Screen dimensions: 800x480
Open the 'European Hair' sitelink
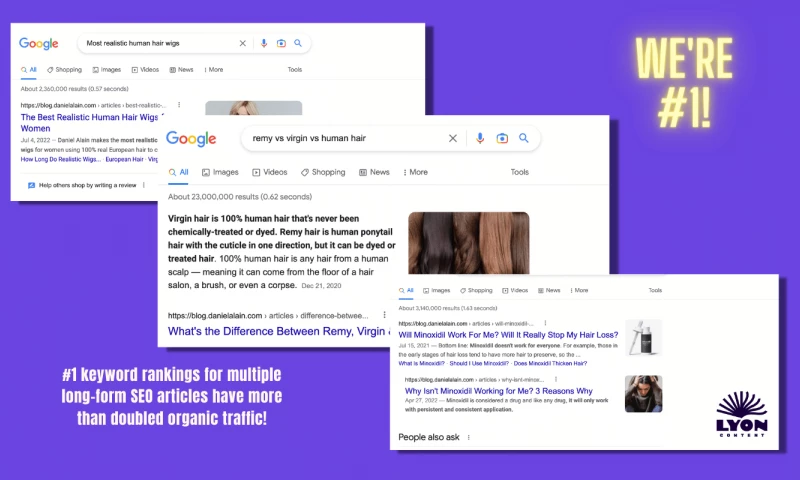[x=124, y=160]
